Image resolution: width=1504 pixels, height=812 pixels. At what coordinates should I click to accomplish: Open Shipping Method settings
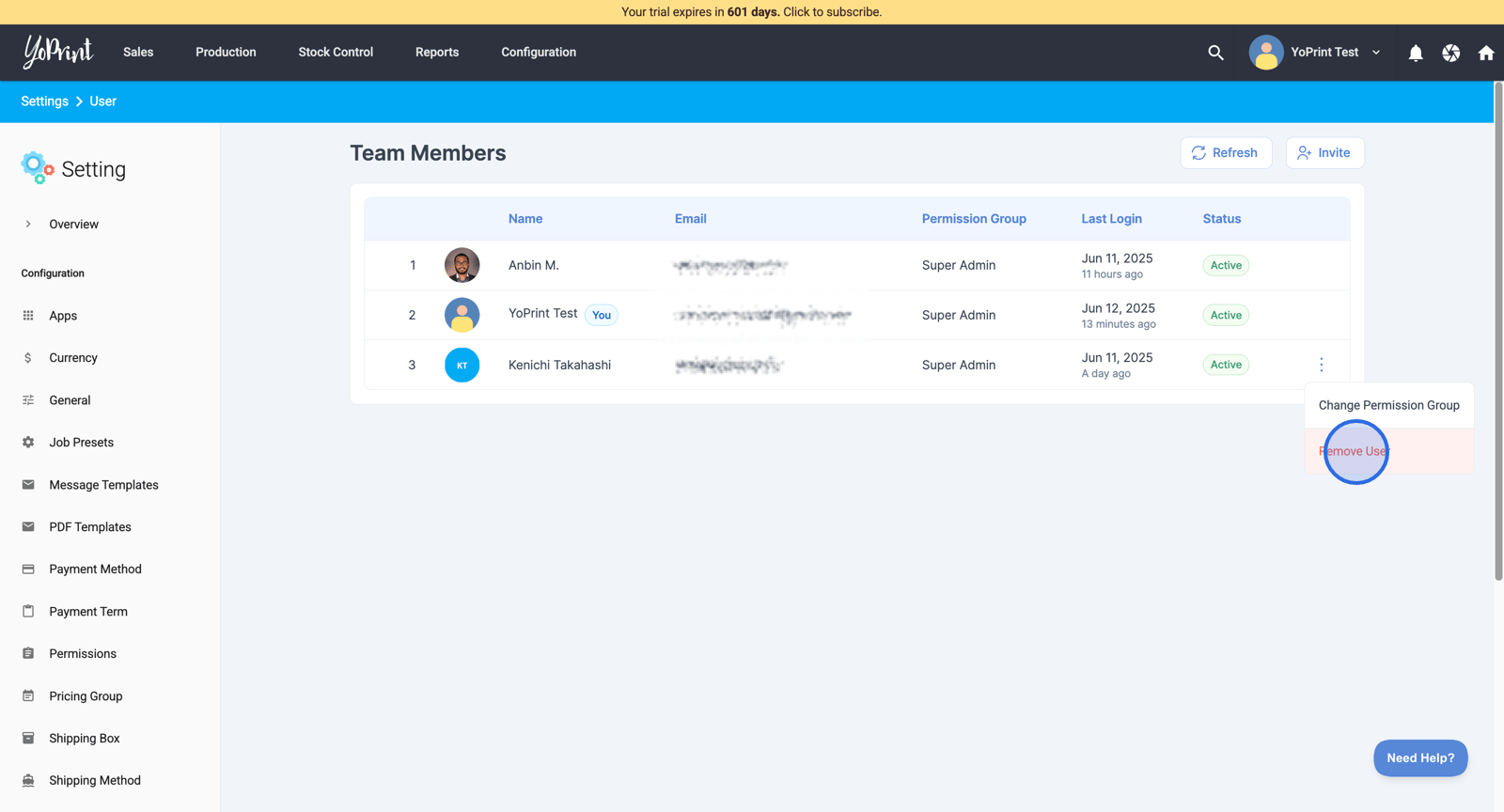point(95,781)
